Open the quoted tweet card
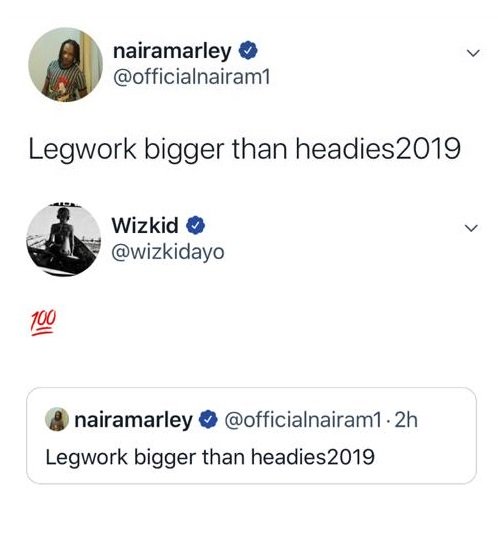 (251, 435)
